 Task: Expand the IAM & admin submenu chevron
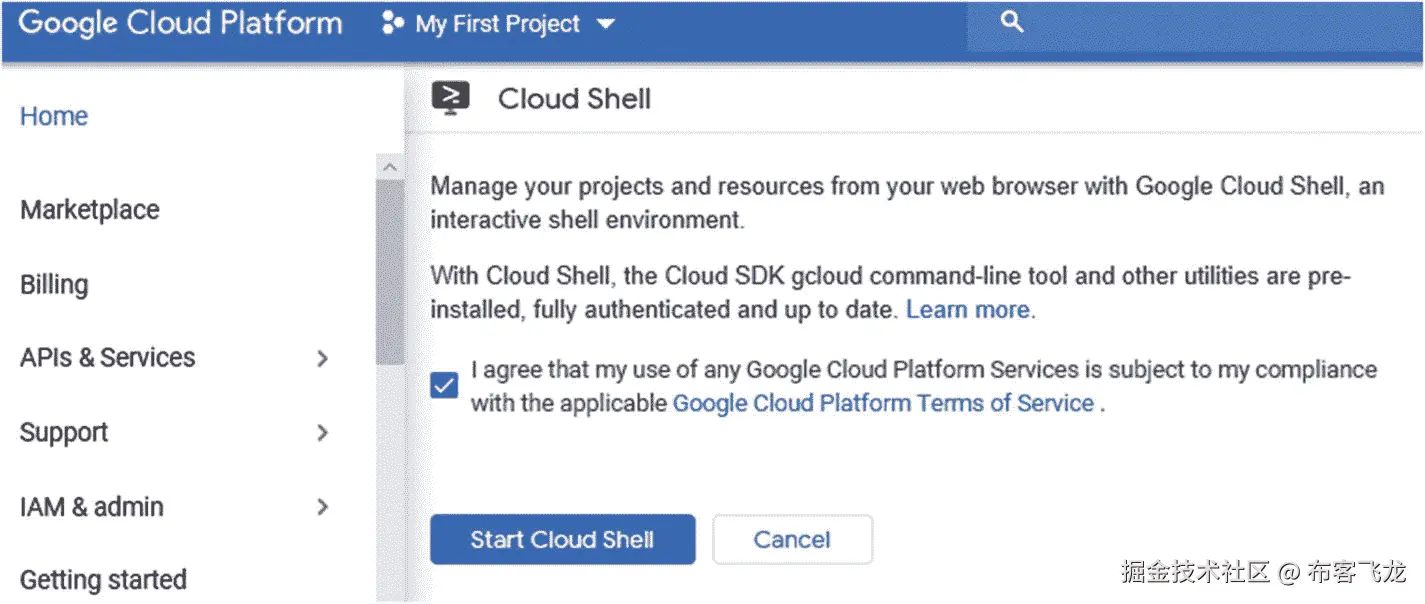pyautogui.click(x=322, y=507)
